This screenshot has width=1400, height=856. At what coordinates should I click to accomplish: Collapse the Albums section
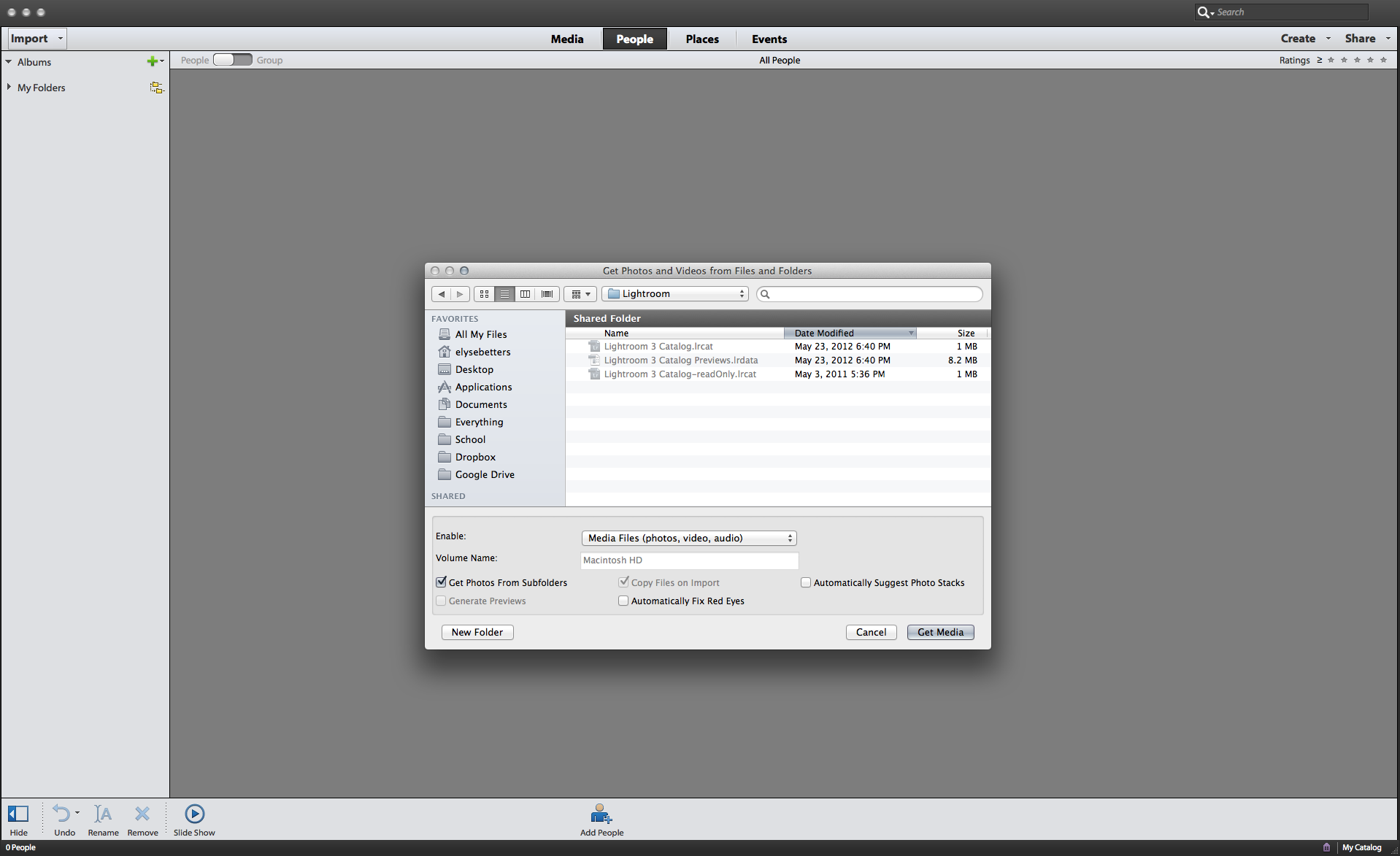click(x=9, y=62)
